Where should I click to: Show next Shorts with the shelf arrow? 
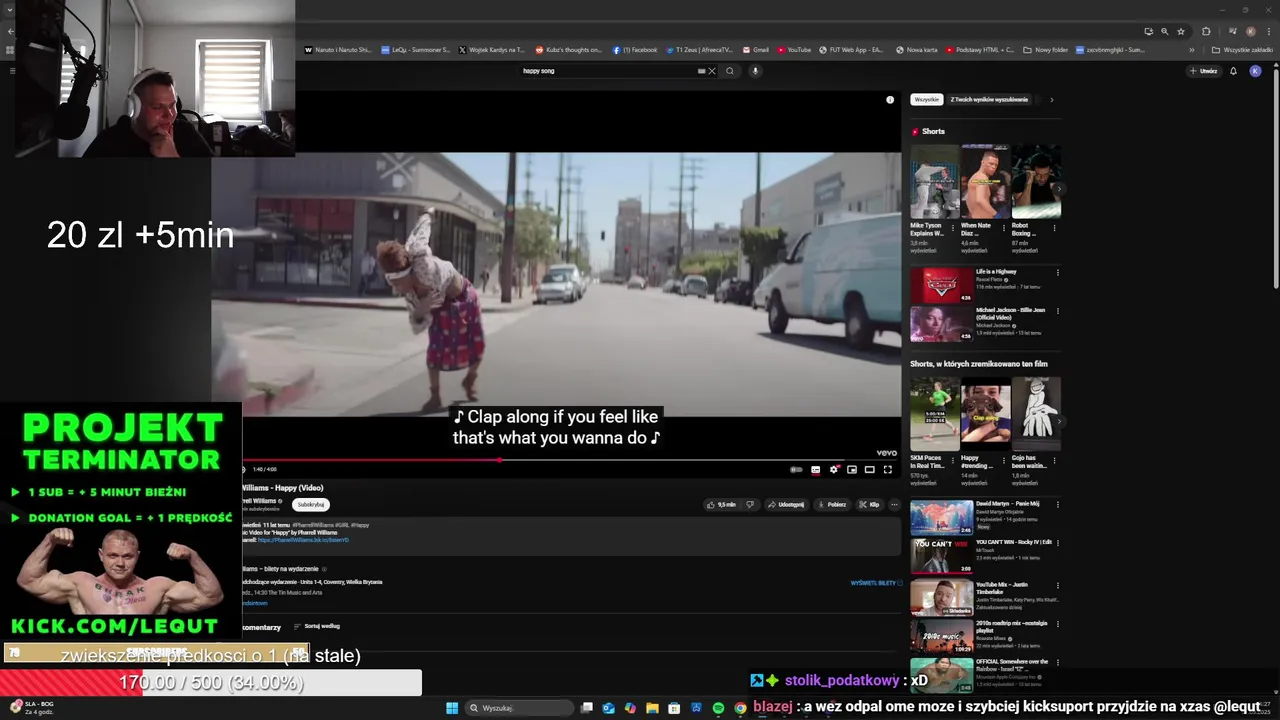pos(1058,188)
